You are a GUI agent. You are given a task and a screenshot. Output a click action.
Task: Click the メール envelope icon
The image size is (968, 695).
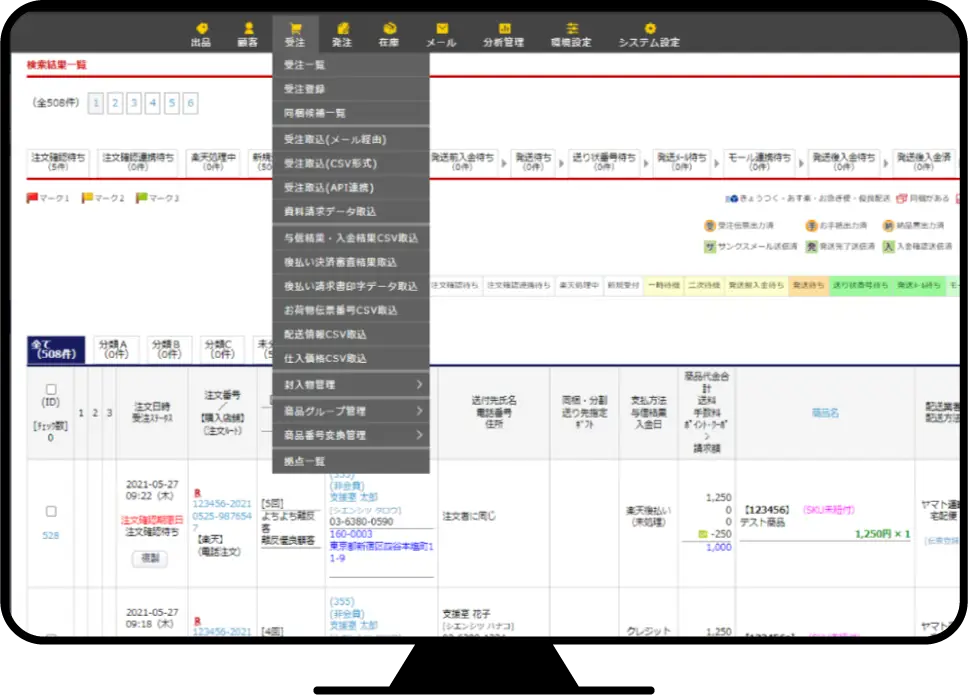442,29
